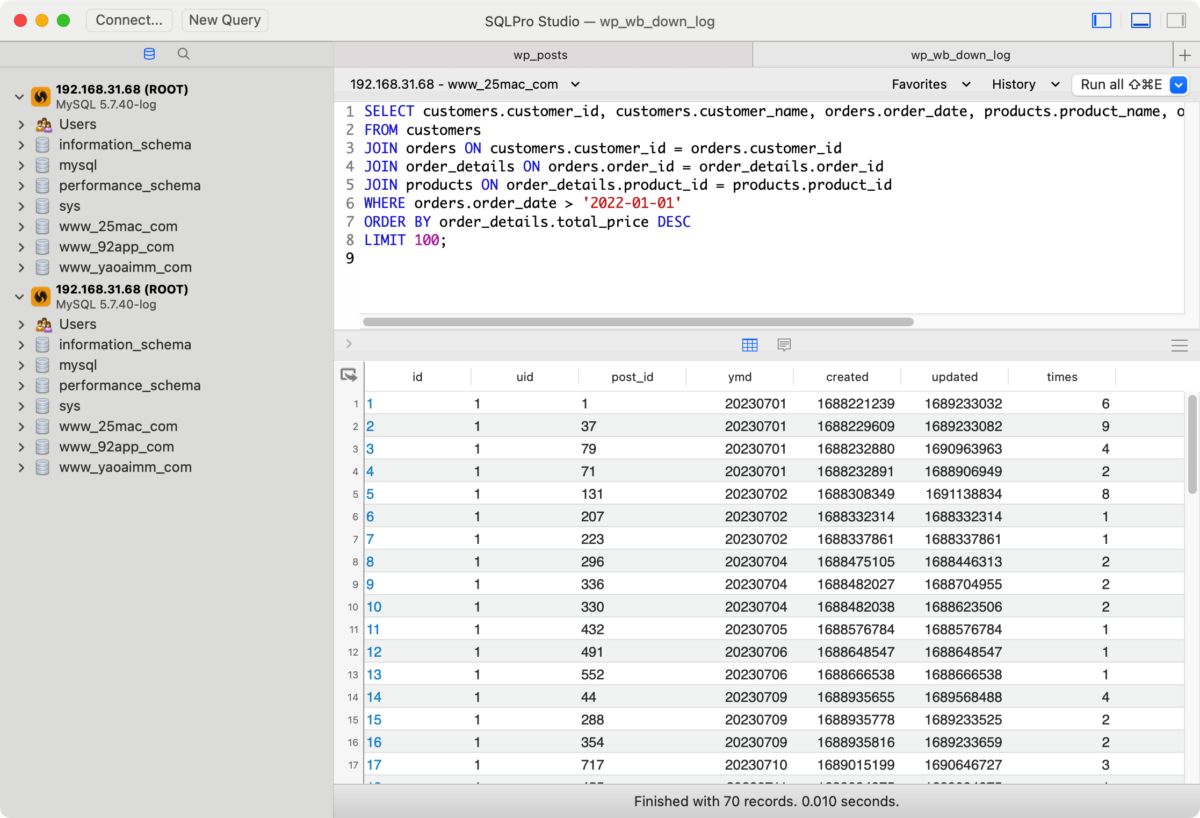1200x818 pixels.
Task: Click the Users icon in the lower connection tree
Action: click(x=43, y=325)
